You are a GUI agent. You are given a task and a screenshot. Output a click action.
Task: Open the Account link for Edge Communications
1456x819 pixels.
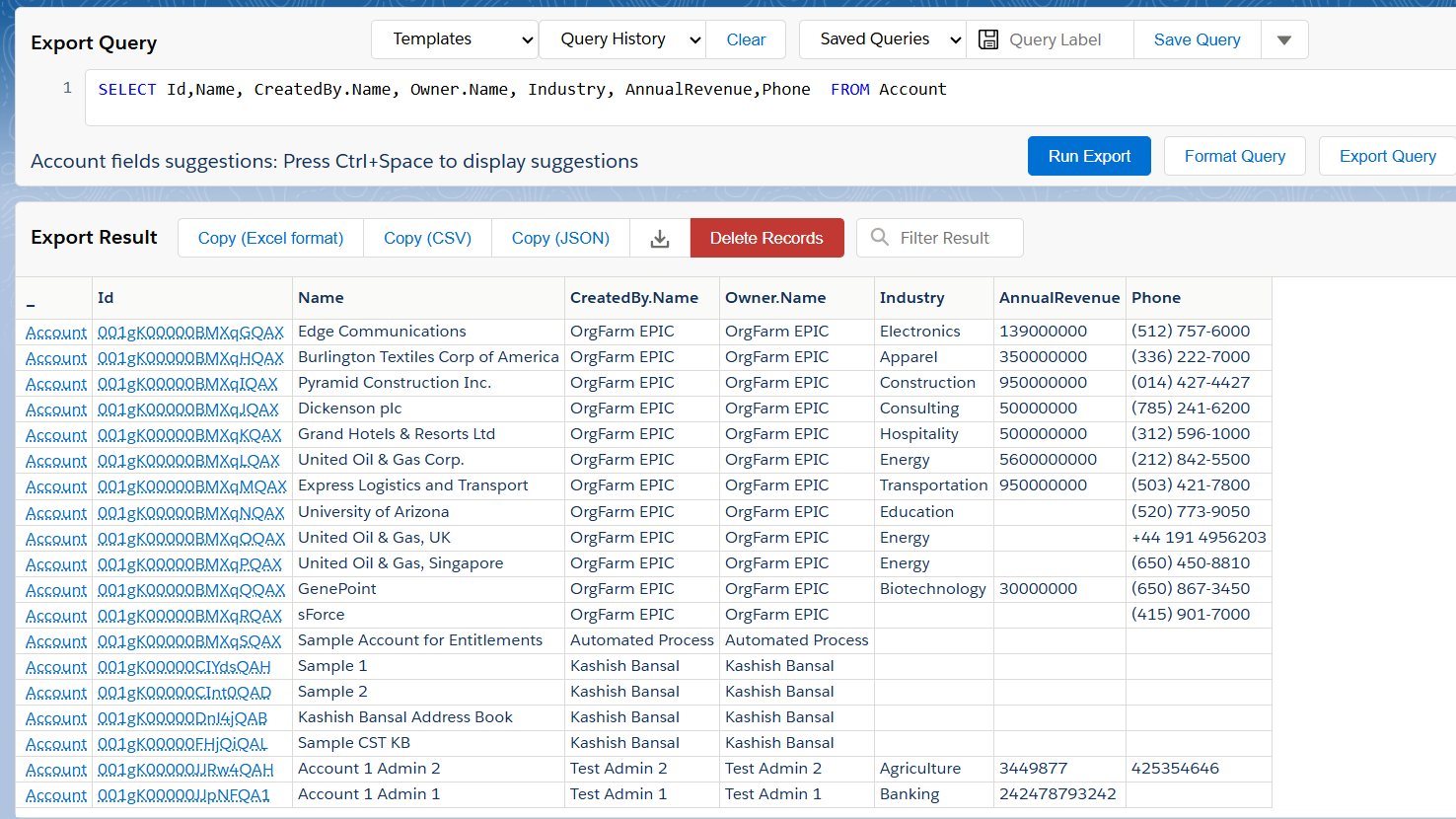(x=56, y=333)
